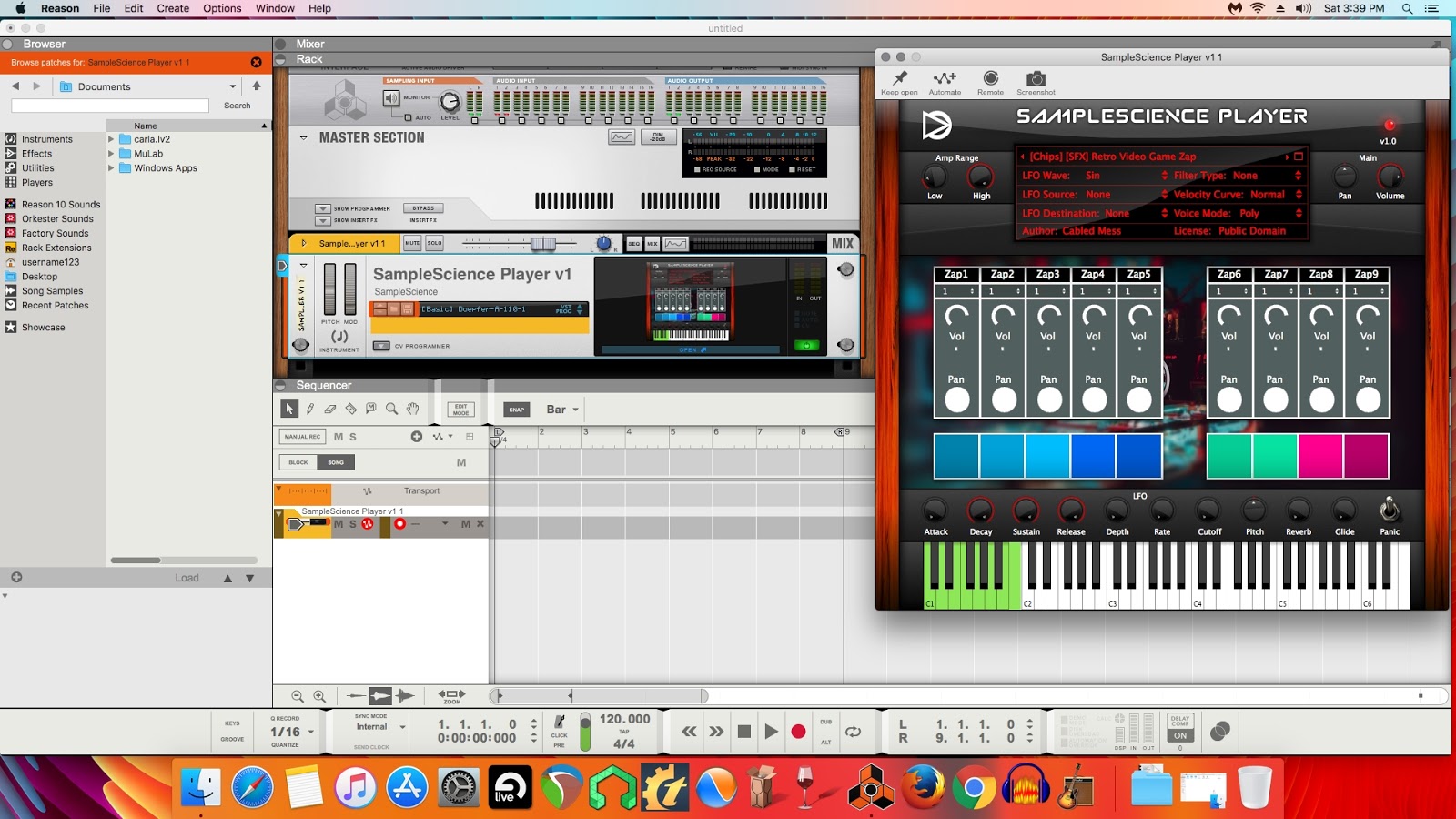Expand the MuLab folder

coord(111,154)
